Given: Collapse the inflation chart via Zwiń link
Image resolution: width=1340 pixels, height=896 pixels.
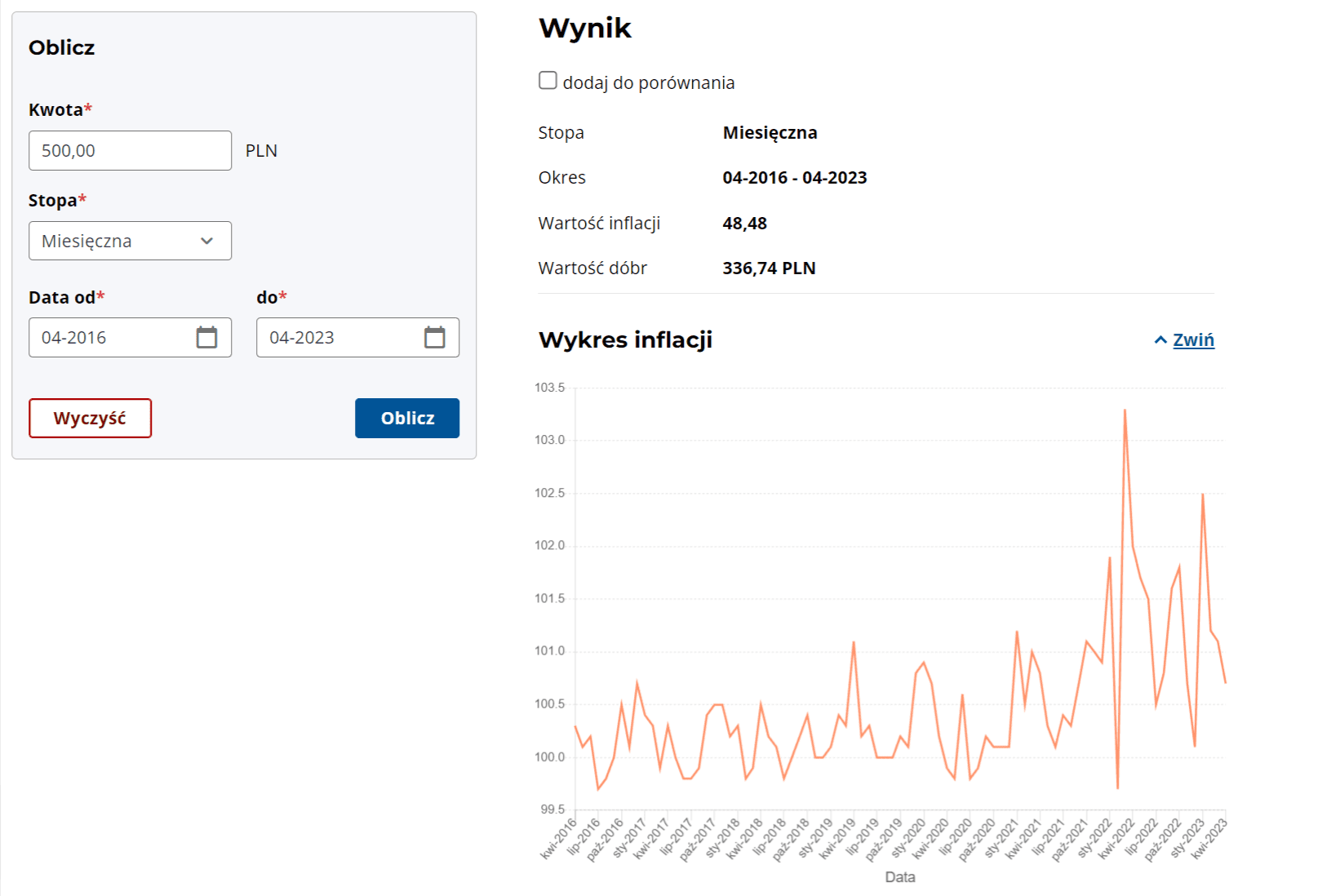Looking at the screenshot, I should (x=1193, y=339).
